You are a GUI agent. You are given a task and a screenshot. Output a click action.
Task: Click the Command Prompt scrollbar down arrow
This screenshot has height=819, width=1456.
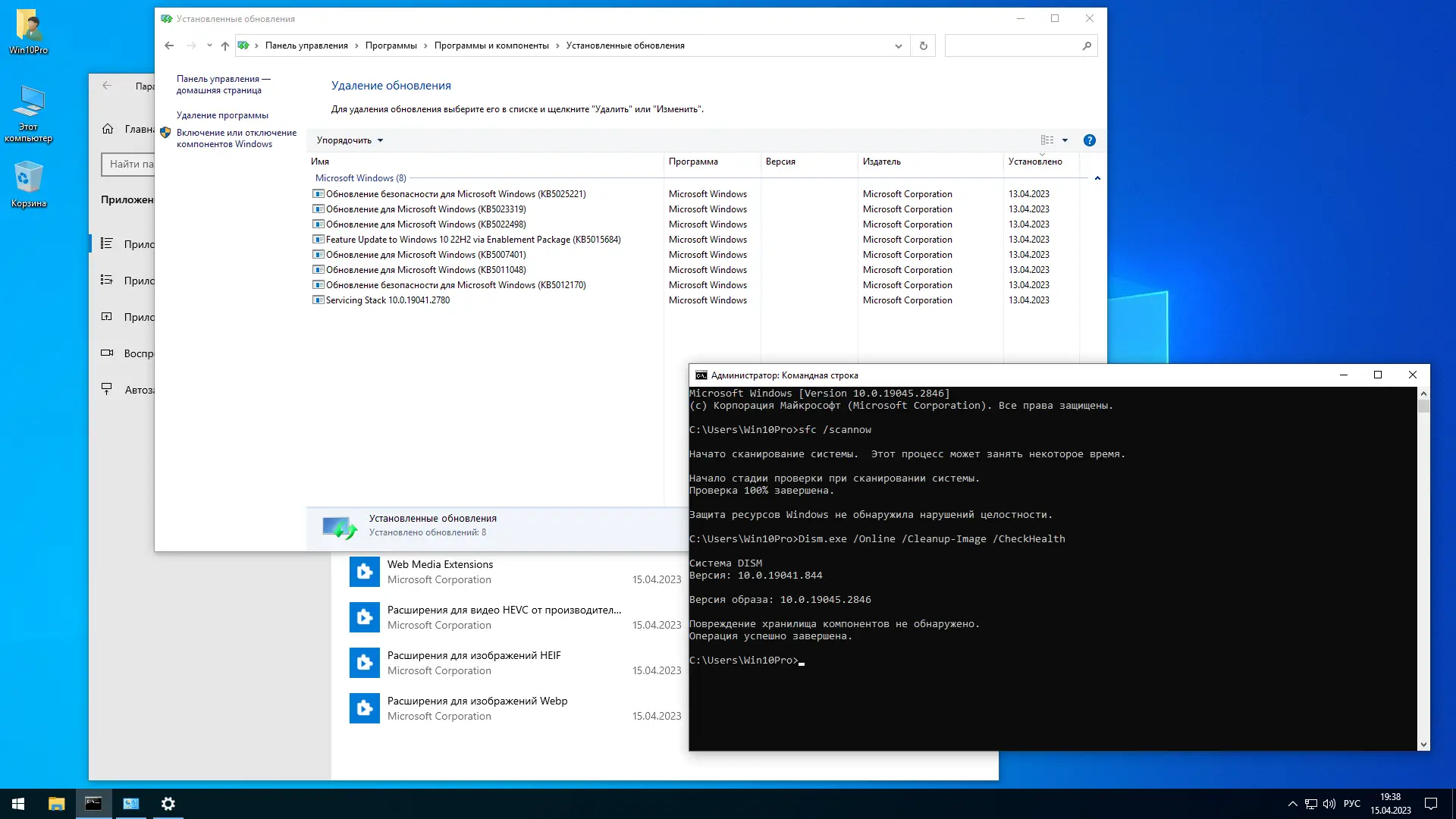1423,744
